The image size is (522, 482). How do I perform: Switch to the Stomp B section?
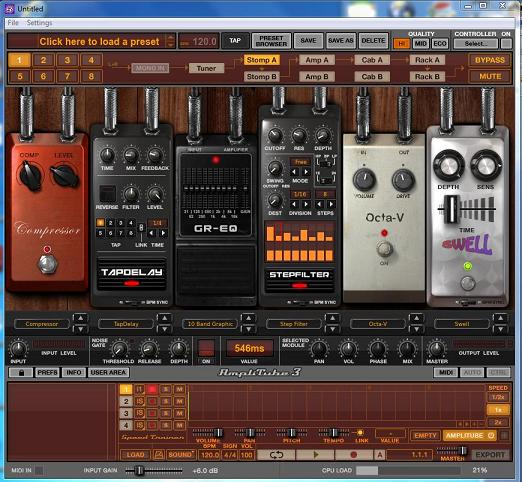pos(261,77)
